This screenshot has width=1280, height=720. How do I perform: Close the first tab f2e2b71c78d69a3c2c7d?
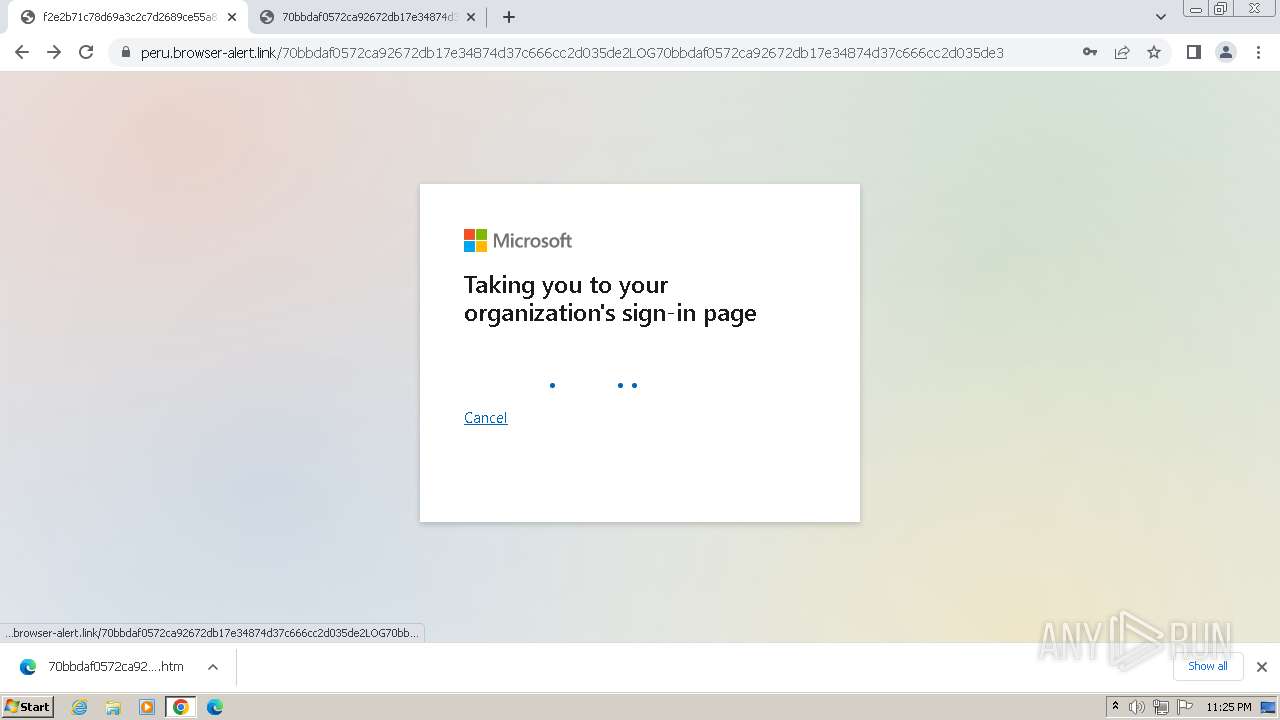click(232, 17)
